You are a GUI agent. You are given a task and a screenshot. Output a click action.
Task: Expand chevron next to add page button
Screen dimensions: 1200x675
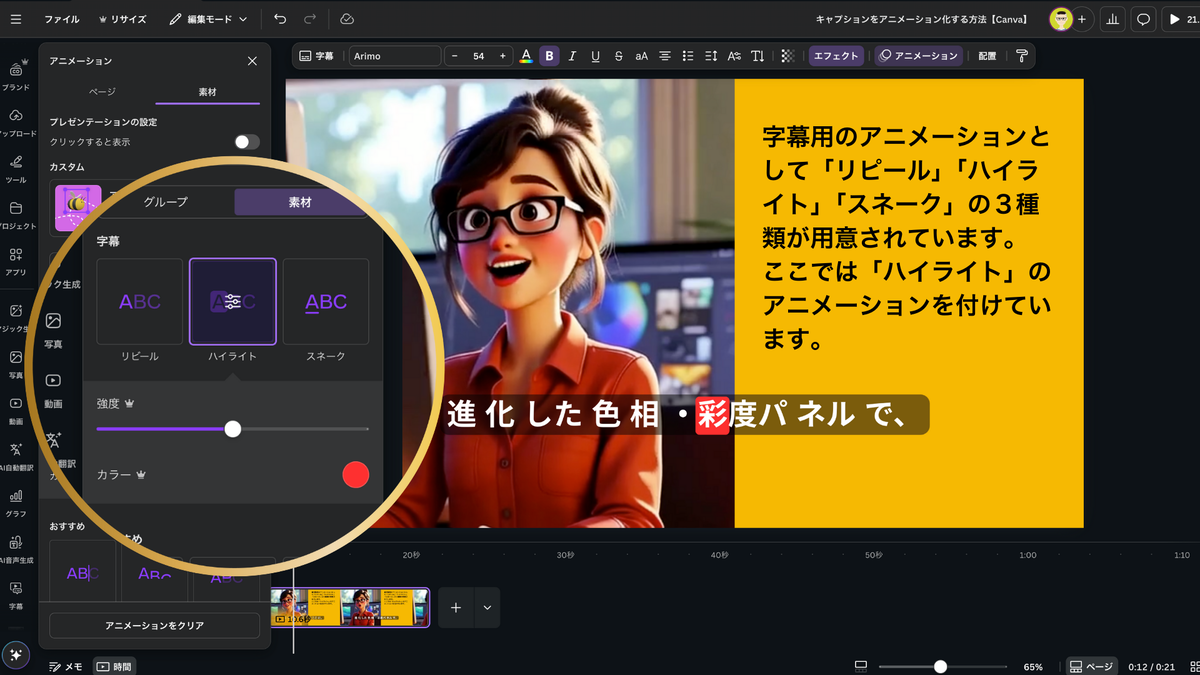(487, 607)
